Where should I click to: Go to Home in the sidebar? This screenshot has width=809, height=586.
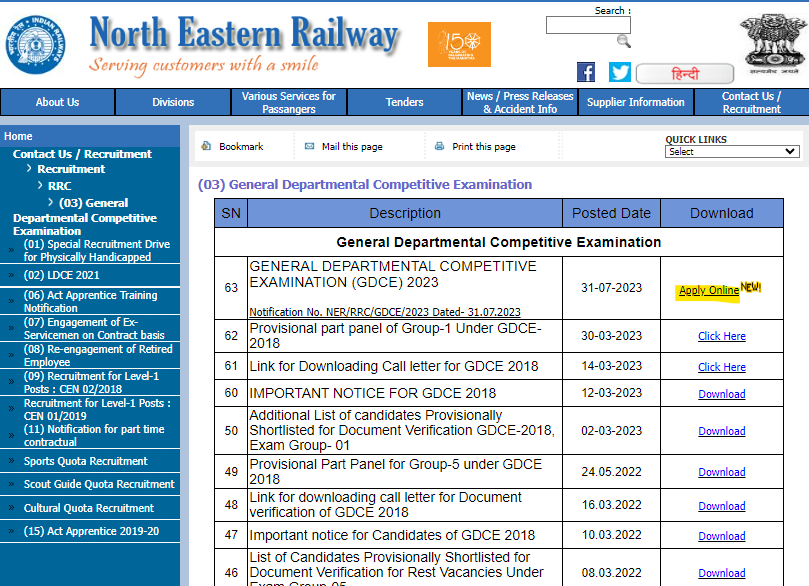tap(18, 136)
